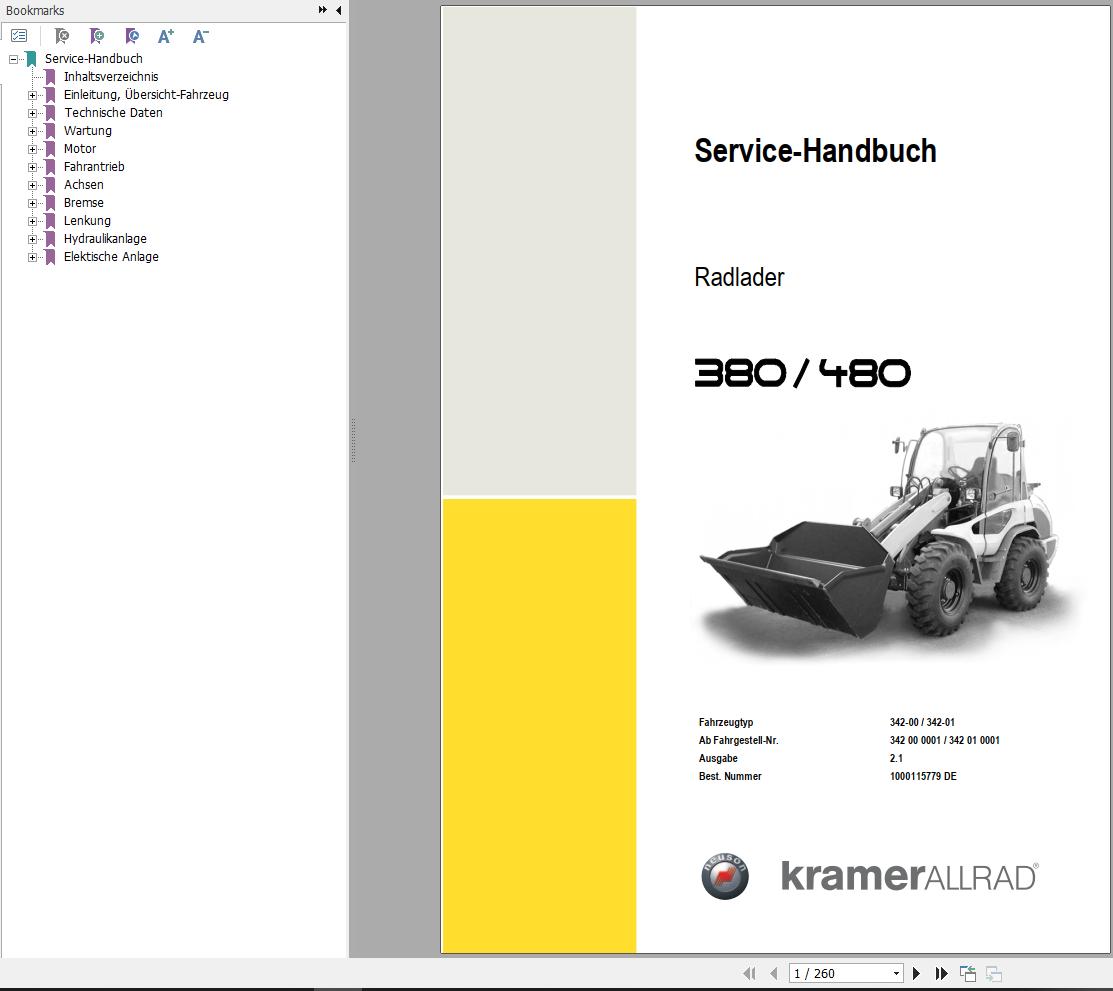Open the Wartung bookmark
This screenshot has width=1113, height=991.
pos(88,131)
